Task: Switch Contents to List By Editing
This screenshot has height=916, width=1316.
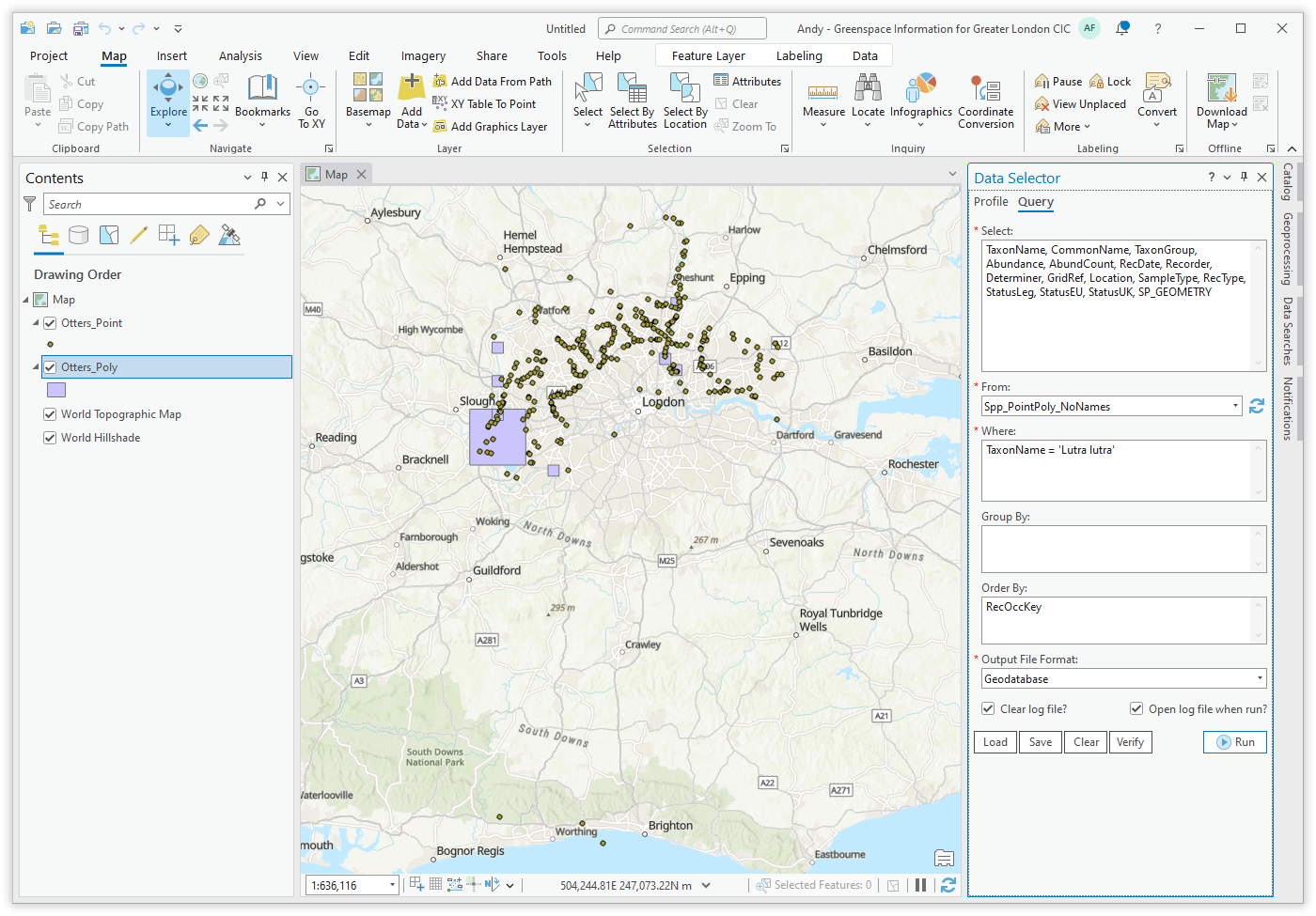Action: pos(139,235)
